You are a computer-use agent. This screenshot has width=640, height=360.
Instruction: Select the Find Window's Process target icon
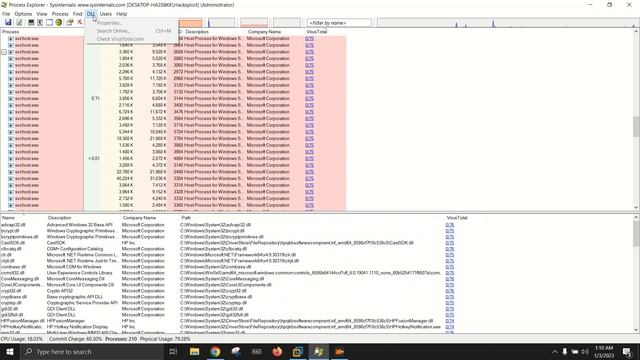[x=59, y=22]
